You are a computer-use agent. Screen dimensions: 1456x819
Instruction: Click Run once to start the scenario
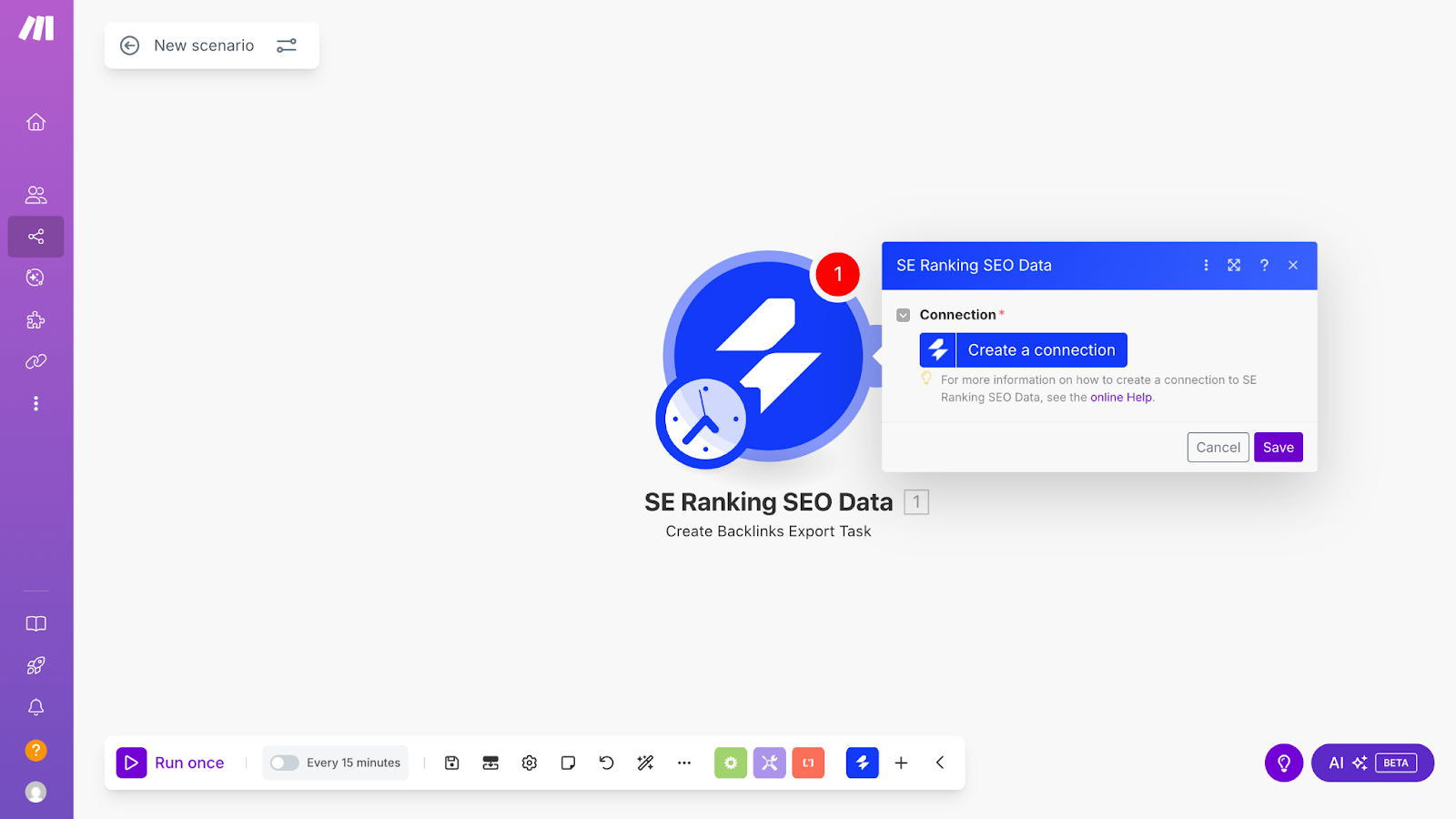click(x=171, y=763)
